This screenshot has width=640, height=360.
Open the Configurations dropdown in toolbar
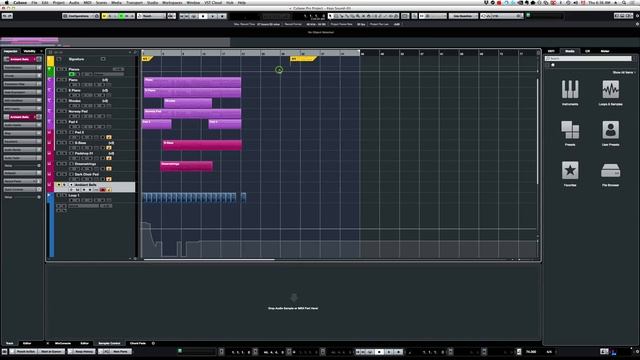pos(80,16)
